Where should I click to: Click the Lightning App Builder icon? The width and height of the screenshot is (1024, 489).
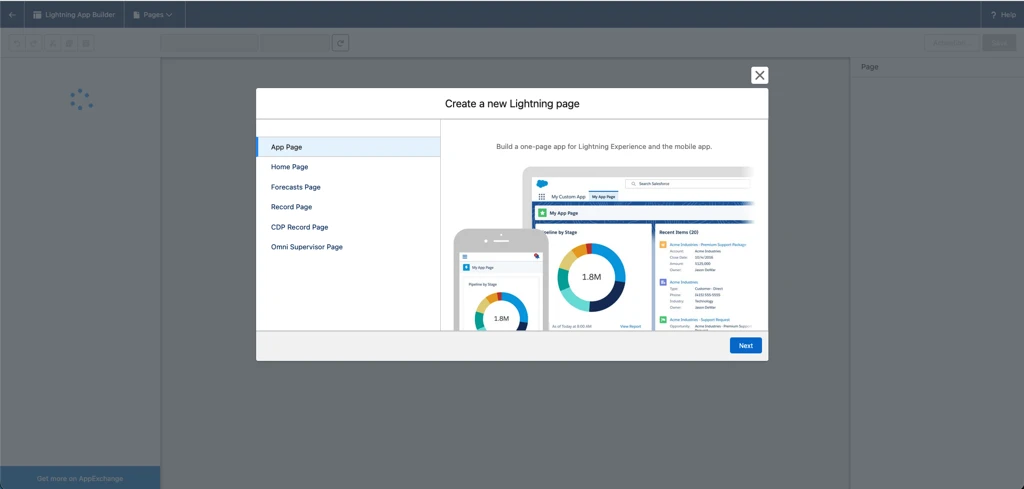(x=38, y=14)
